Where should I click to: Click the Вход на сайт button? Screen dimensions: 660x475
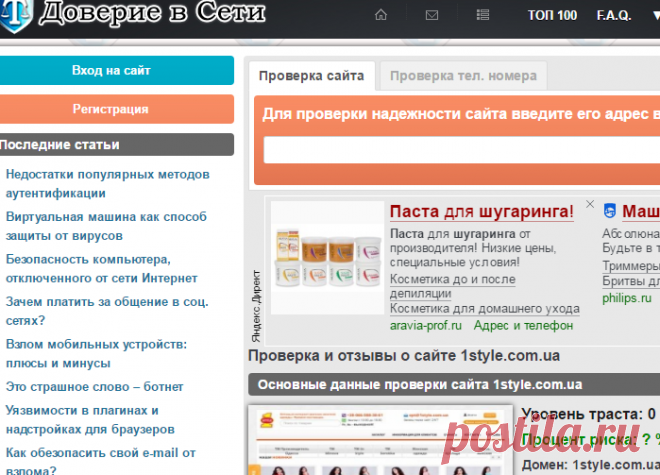pos(117,70)
